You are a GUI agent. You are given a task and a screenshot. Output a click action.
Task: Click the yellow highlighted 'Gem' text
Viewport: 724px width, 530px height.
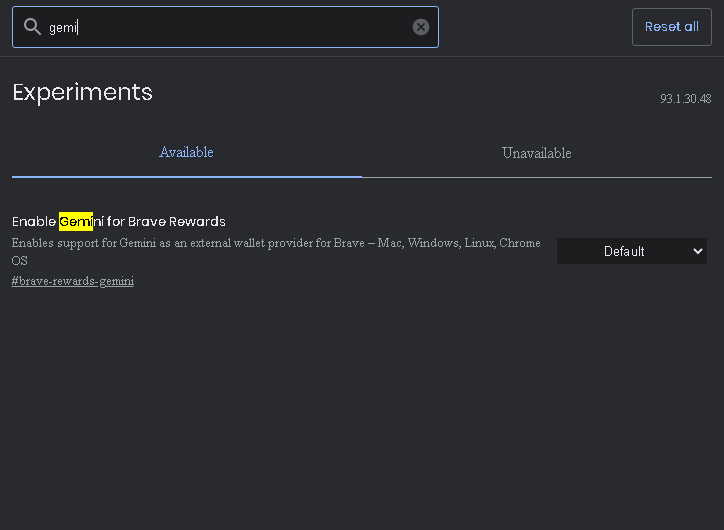tap(76, 222)
